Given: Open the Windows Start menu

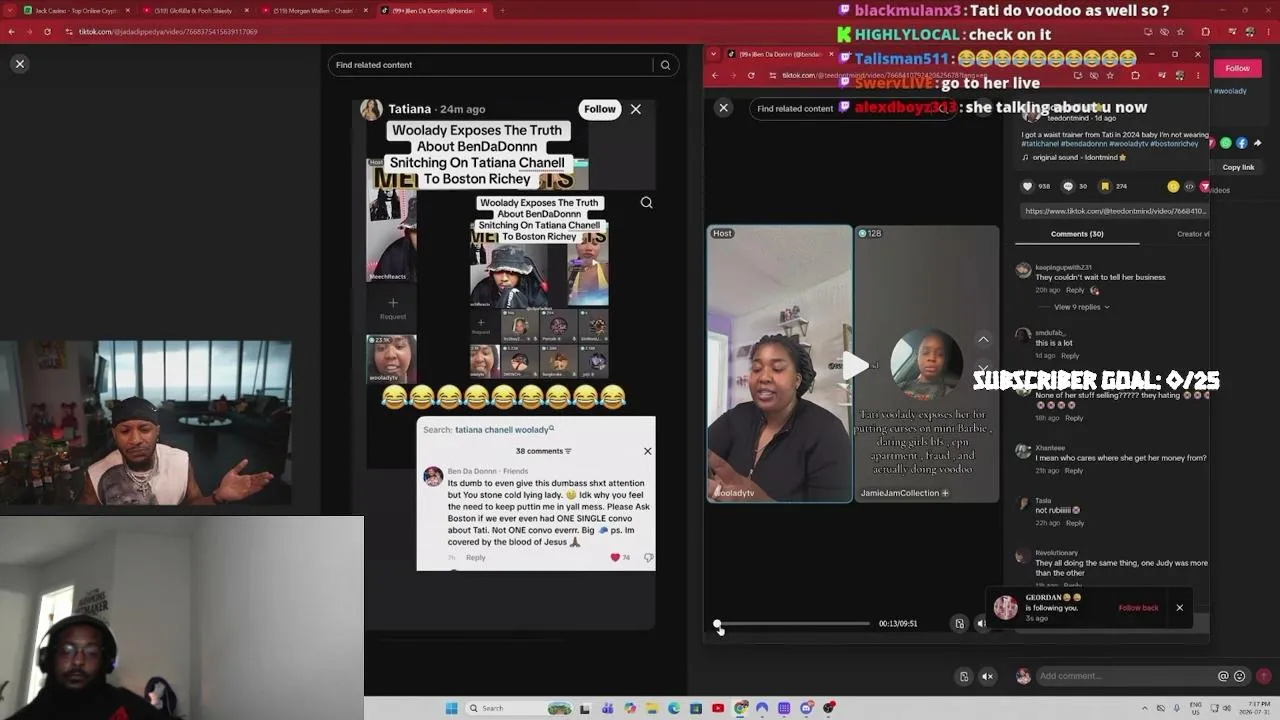Looking at the screenshot, I should (x=451, y=708).
